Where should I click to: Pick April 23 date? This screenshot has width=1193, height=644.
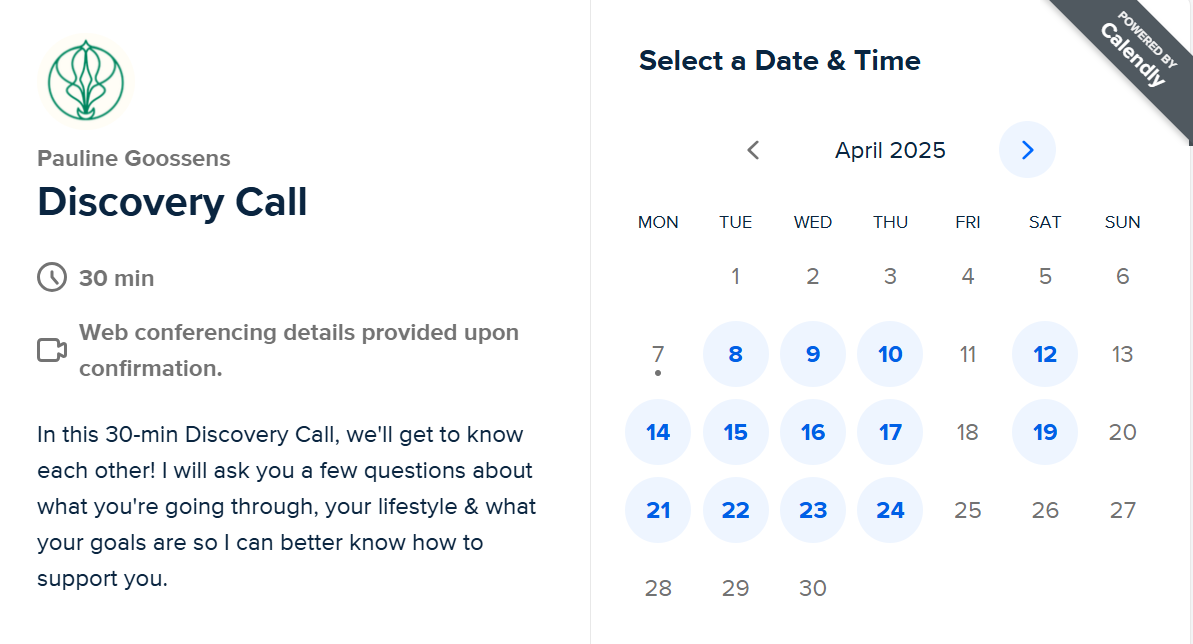click(x=813, y=510)
